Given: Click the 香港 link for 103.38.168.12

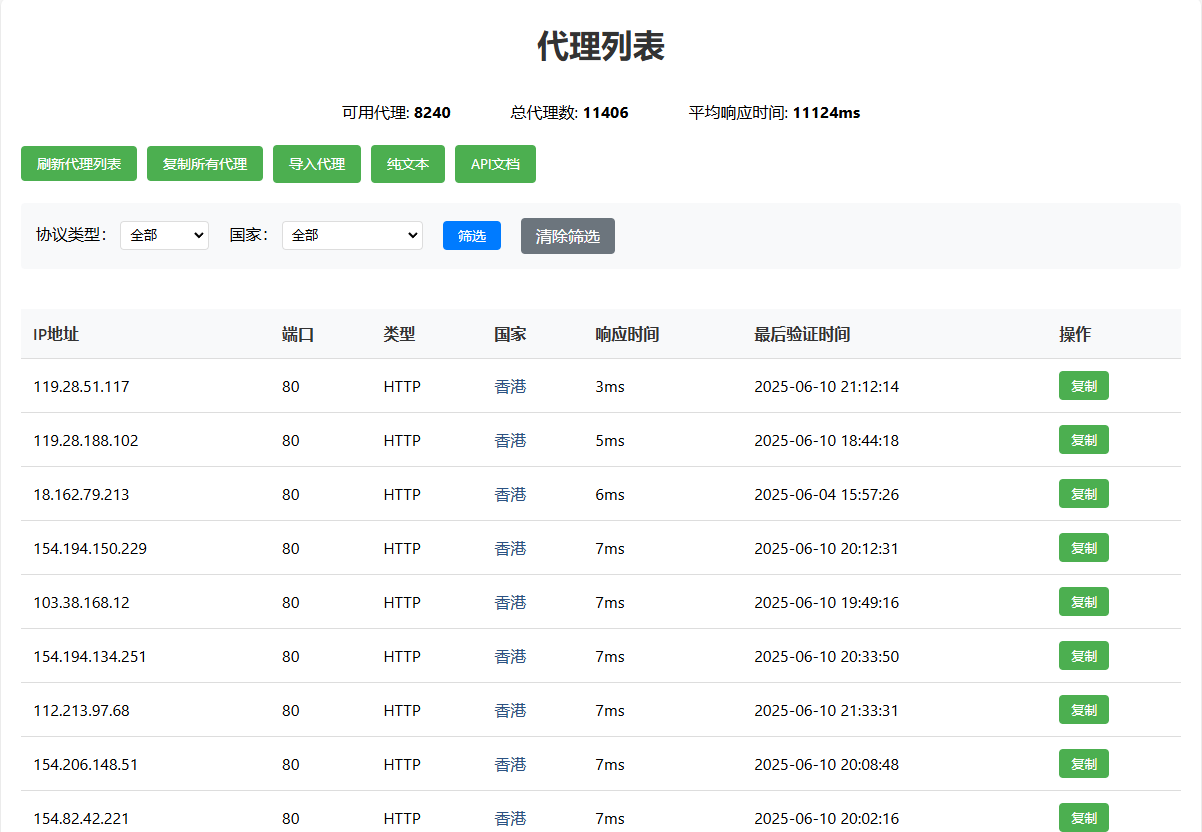Looking at the screenshot, I should click(510, 602).
